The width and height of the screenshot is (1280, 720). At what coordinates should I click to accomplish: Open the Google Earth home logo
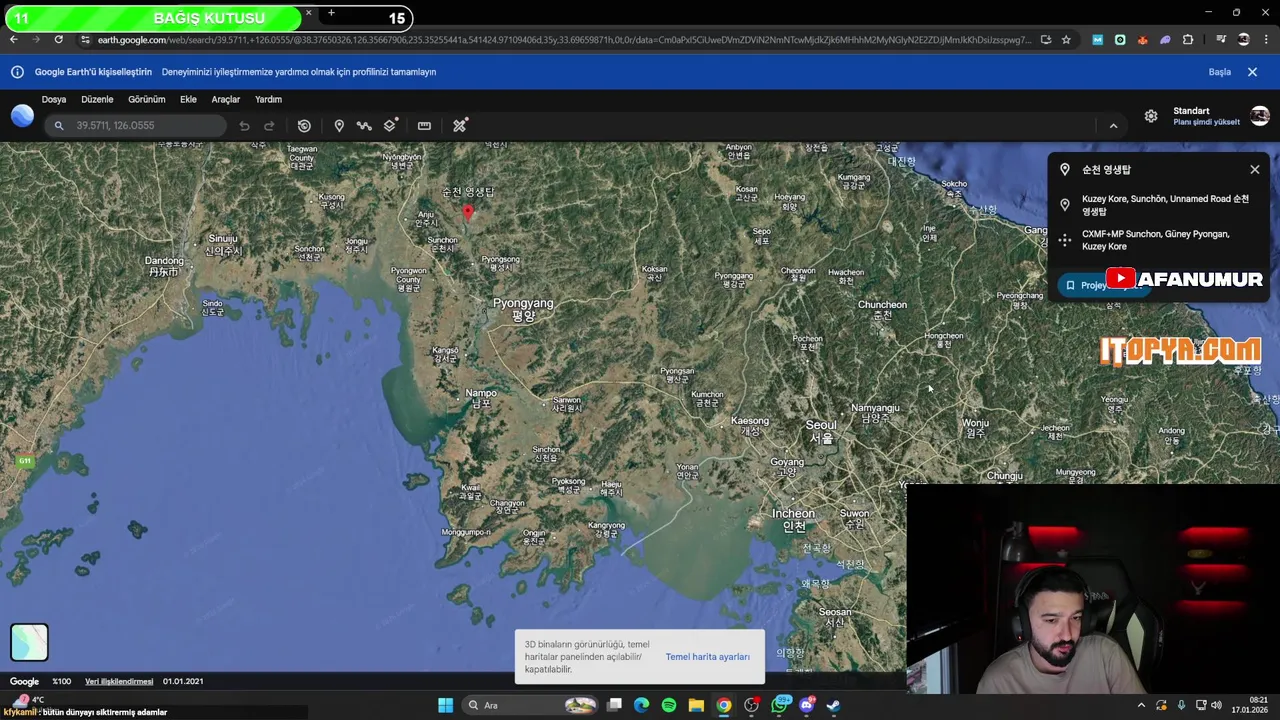click(x=22, y=116)
